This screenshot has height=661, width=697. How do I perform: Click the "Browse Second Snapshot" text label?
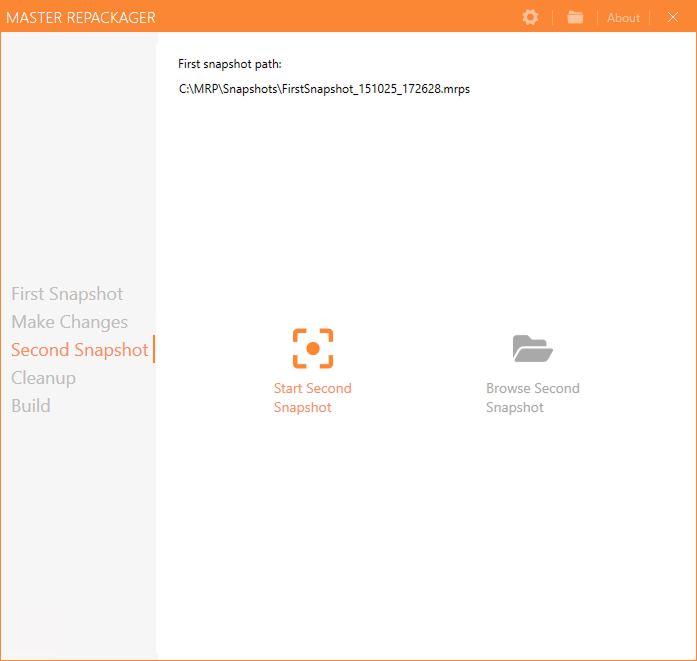532,398
